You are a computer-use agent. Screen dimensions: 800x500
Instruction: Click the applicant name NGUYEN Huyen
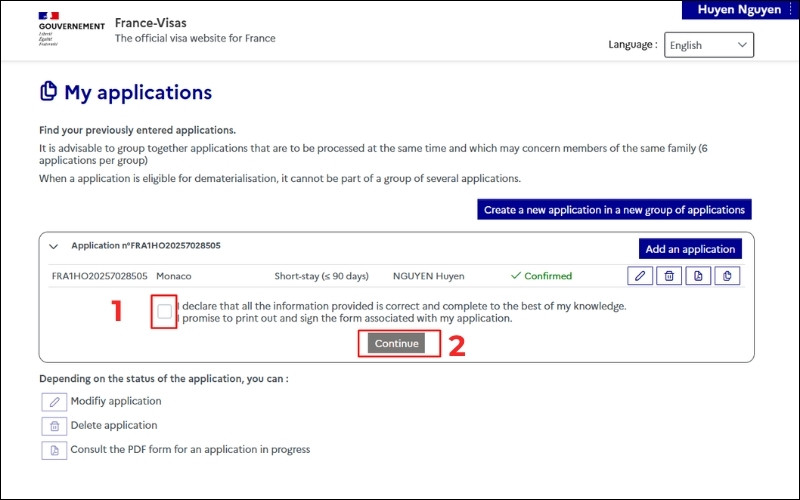coord(428,276)
